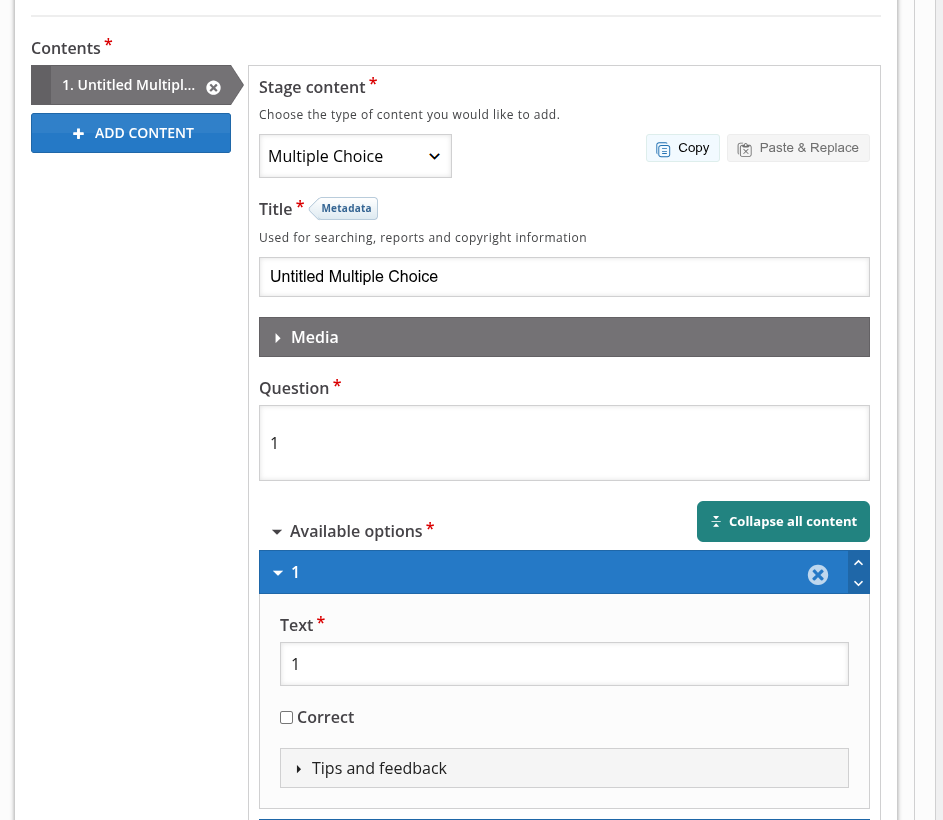The height and width of the screenshot is (820, 943).
Task: Open the Title Metadata button
Action: coord(344,208)
